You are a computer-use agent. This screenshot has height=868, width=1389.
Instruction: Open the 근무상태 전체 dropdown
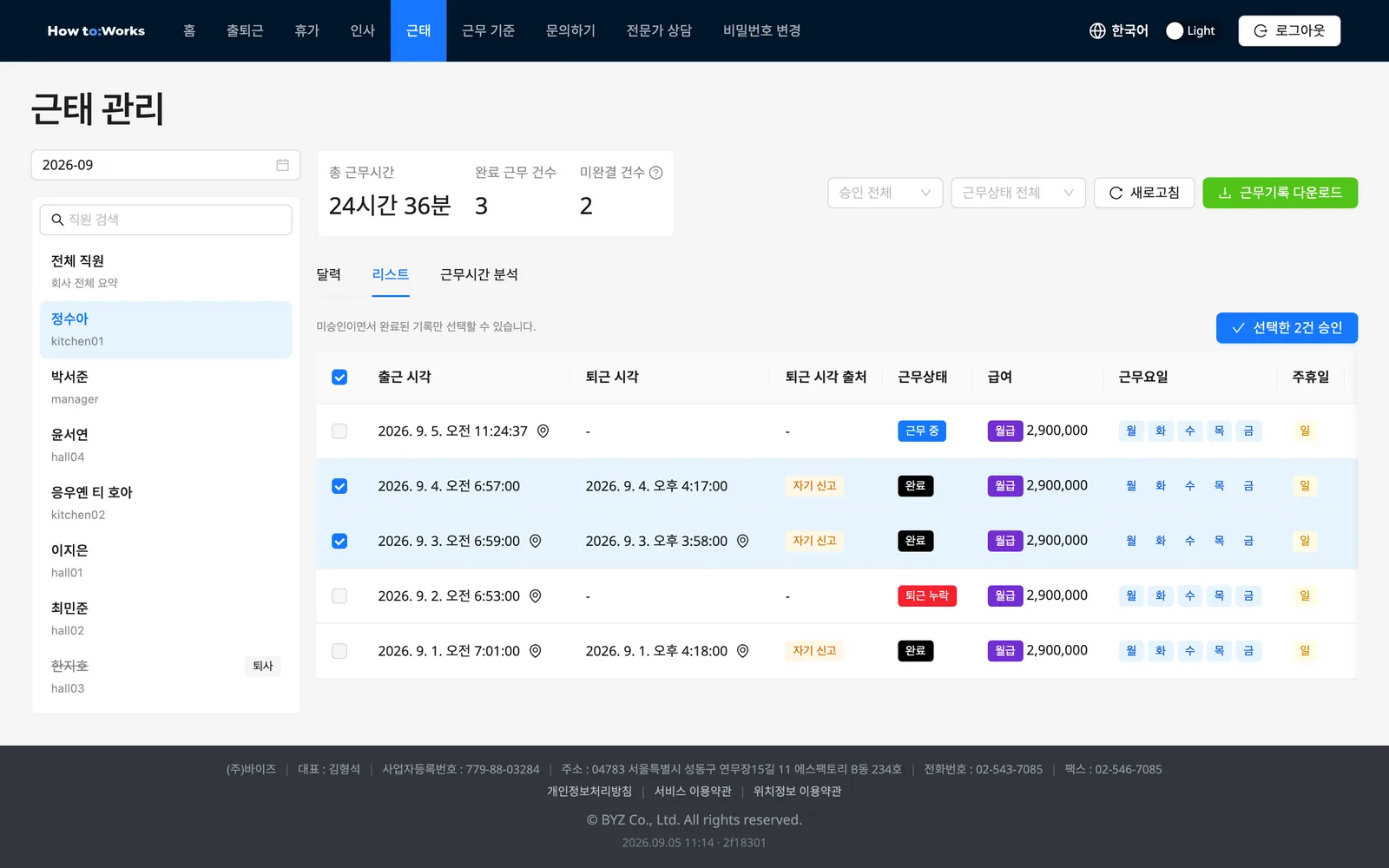(x=1018, y=193)
